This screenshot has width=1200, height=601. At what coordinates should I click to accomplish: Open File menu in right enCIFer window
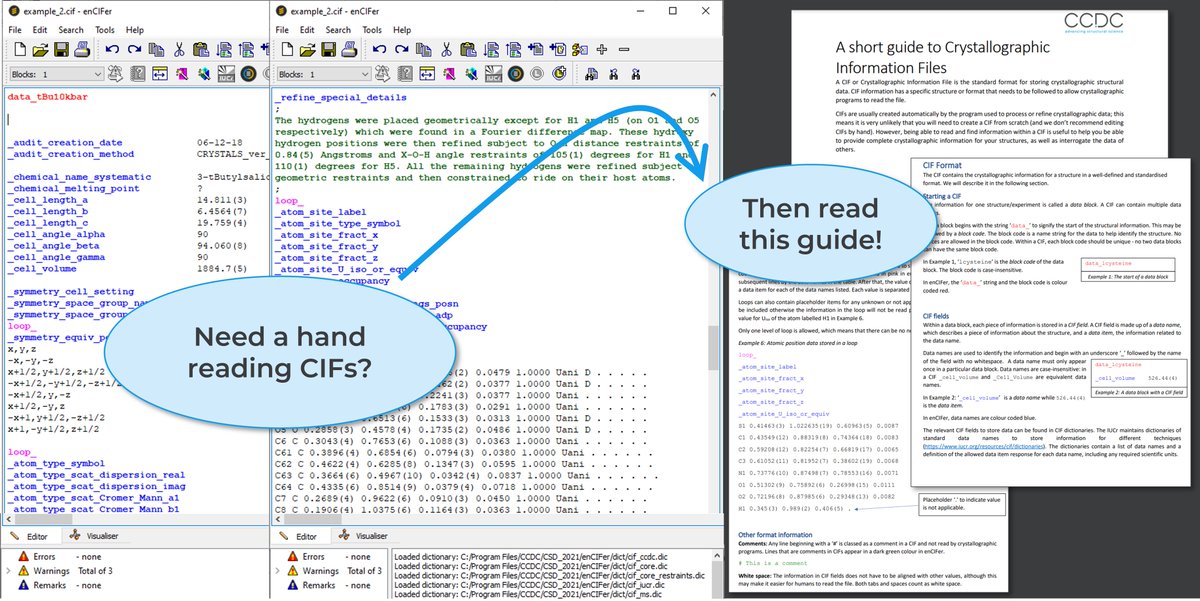click(x=283, y=30)
